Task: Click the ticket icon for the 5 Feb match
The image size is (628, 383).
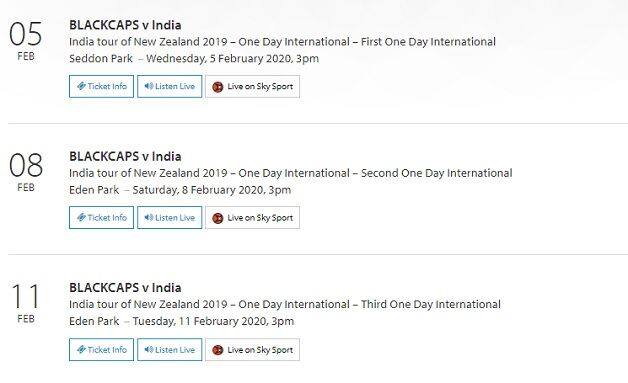Action: point(81,86)
